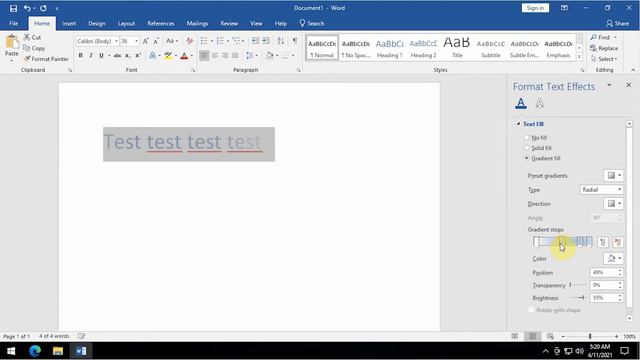Open gradient Type Radial dropdown

pos(602,190)
